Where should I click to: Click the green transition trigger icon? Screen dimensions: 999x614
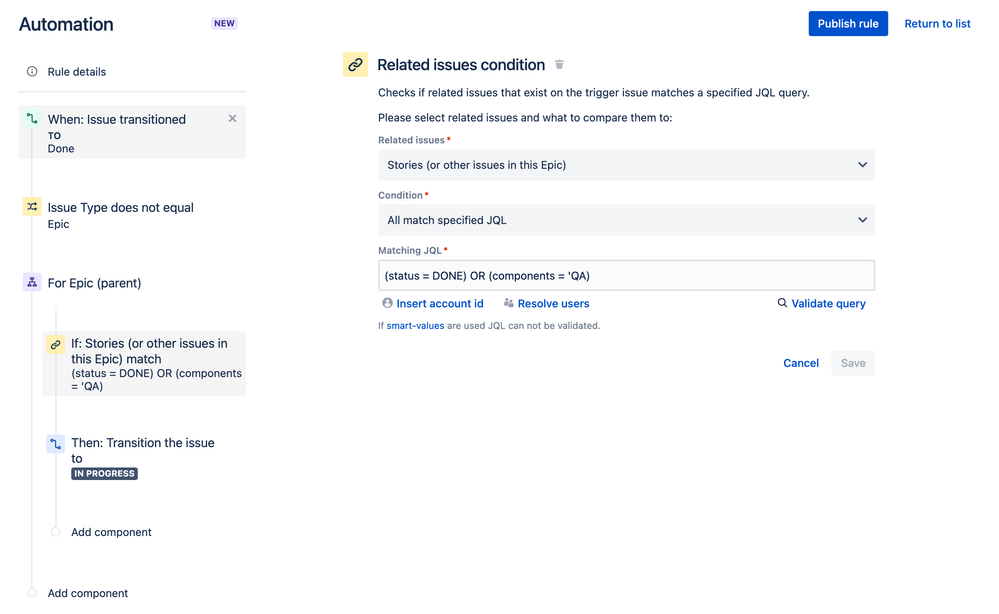[32, 119]
